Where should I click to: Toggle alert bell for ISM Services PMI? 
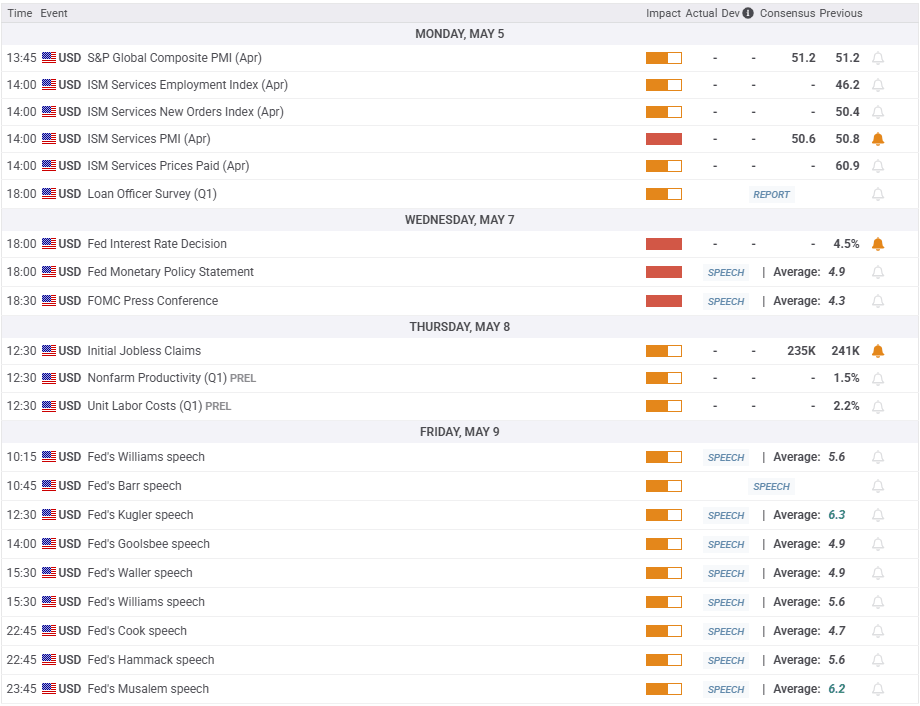(878, 139)
